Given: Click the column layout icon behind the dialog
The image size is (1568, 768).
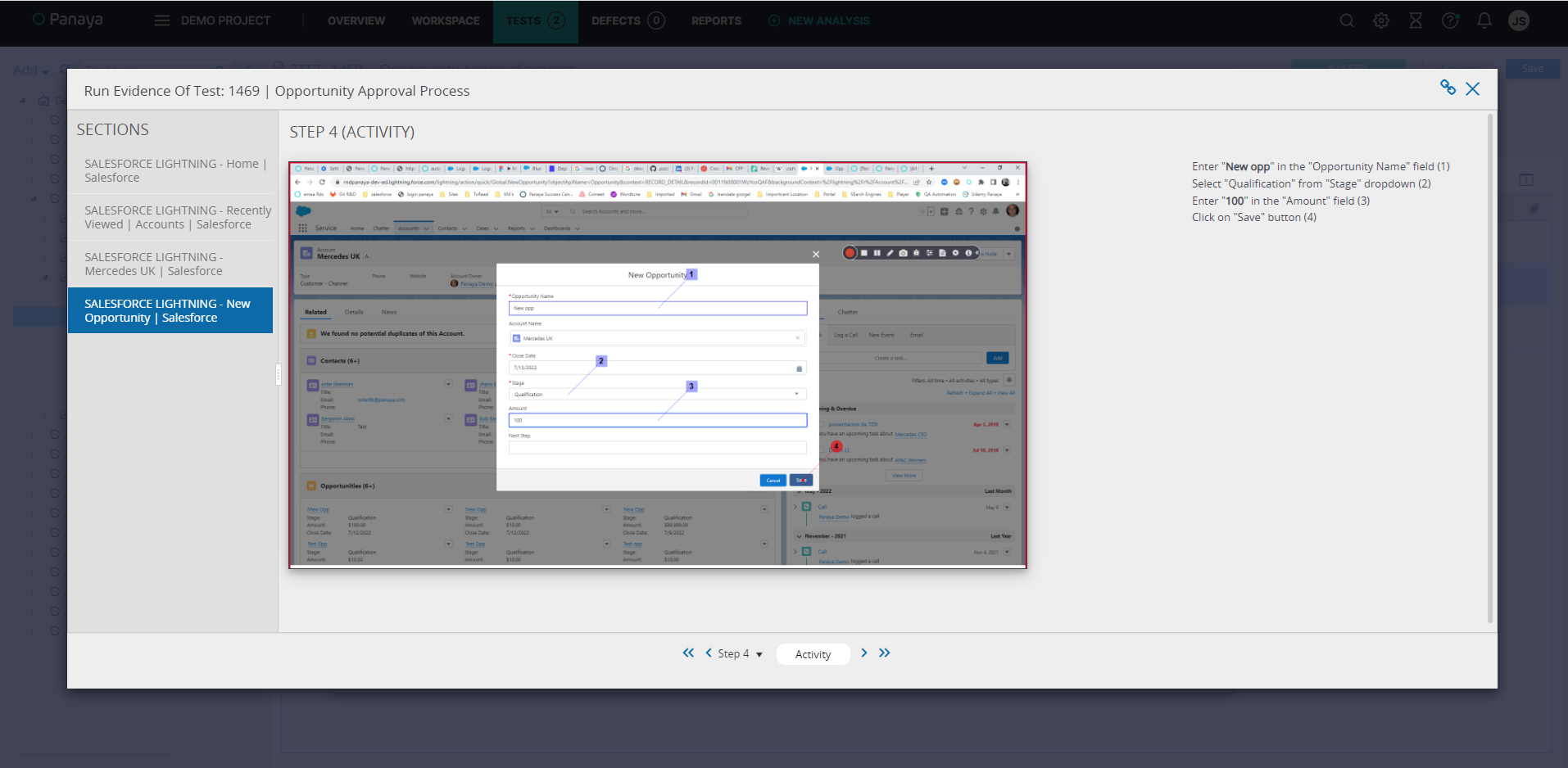Looking at the screenshot, I should pos(1526,179).
